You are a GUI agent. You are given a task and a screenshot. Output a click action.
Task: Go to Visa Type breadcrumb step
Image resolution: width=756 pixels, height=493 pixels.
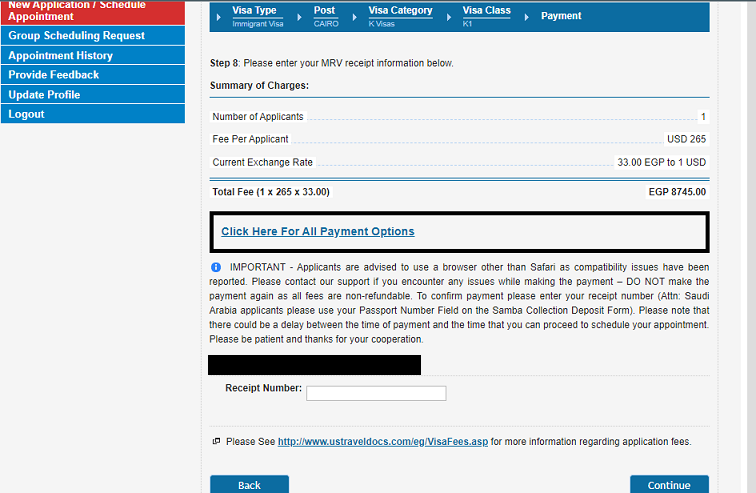pyautogui.click(x=254, y=10)
